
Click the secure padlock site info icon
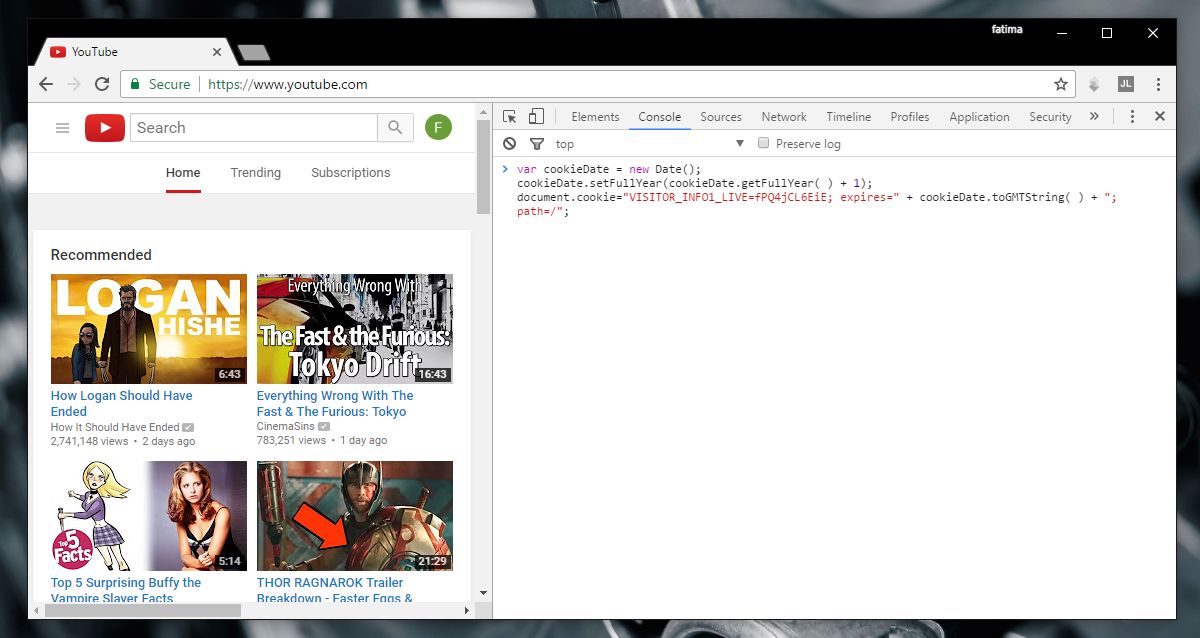[134, 85]
